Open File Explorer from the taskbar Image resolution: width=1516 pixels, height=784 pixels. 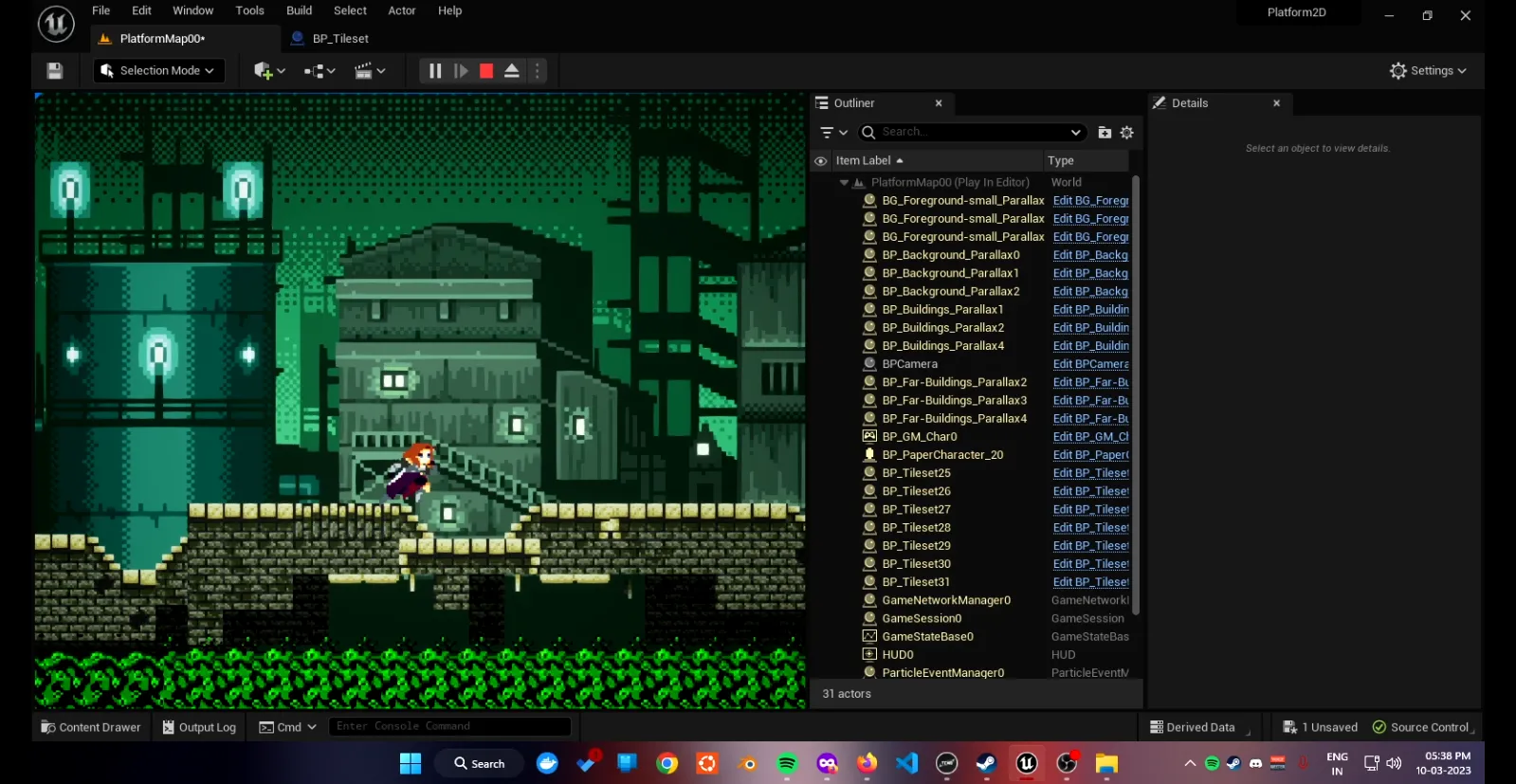[1106, 764]
